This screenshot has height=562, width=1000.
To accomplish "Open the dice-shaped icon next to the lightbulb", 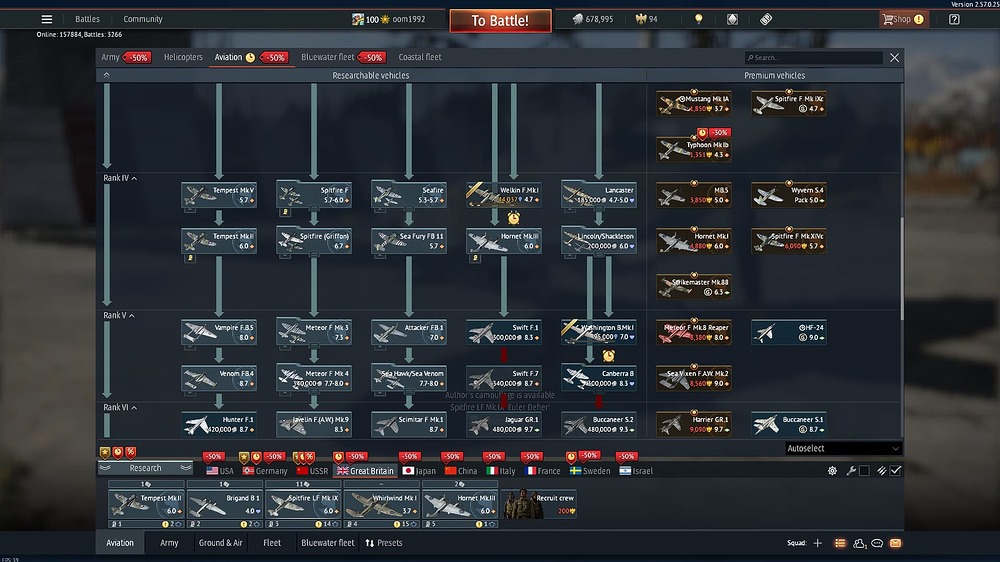I will tap(732, 19).
